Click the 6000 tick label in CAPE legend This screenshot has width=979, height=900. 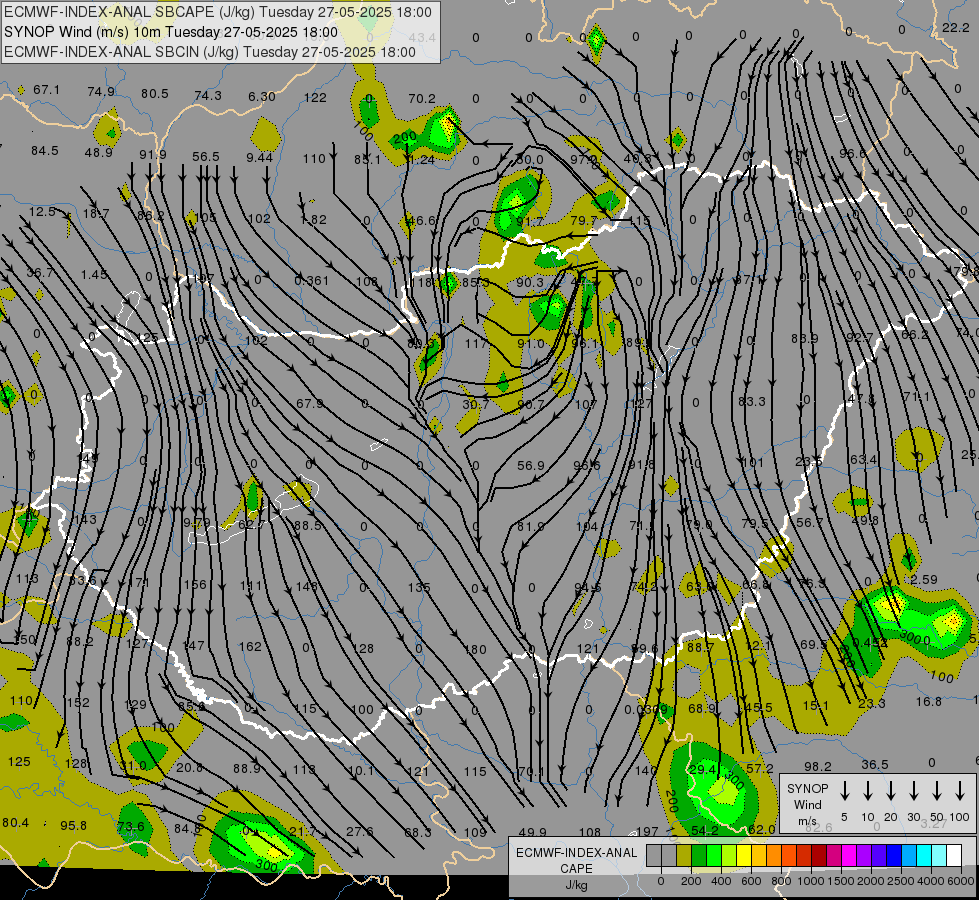pyautogui.click(x=961, y=881)
